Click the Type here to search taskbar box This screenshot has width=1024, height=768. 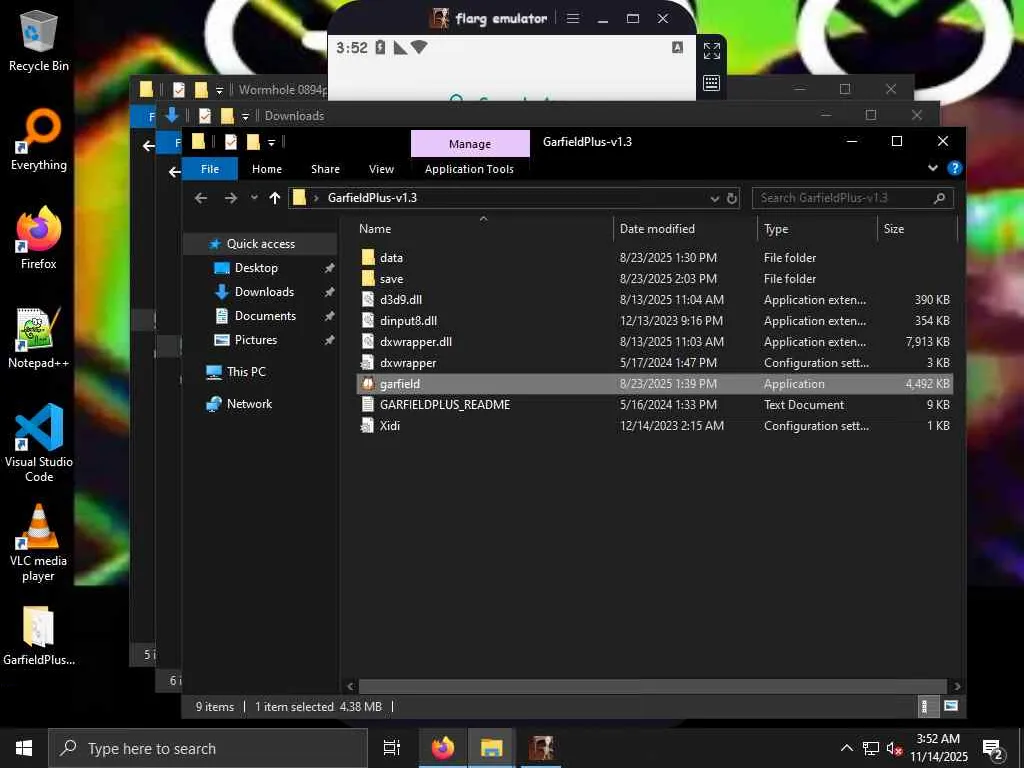[208, 748]
